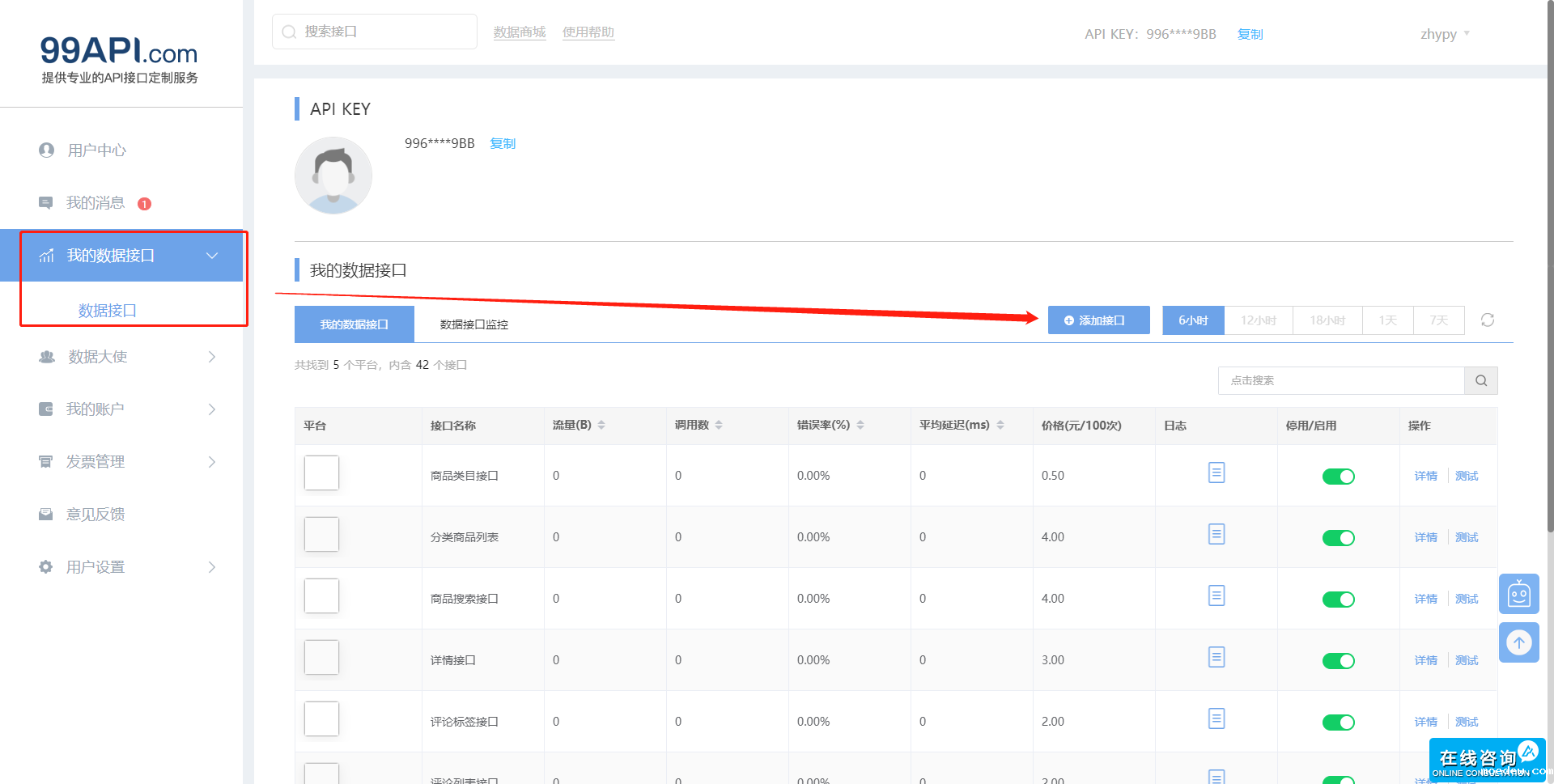Screen dimensions: 1554x784
Task: Toggle off the 商品搜索接口 switch
Action: pyautogui.click(x=1338, y=600)
